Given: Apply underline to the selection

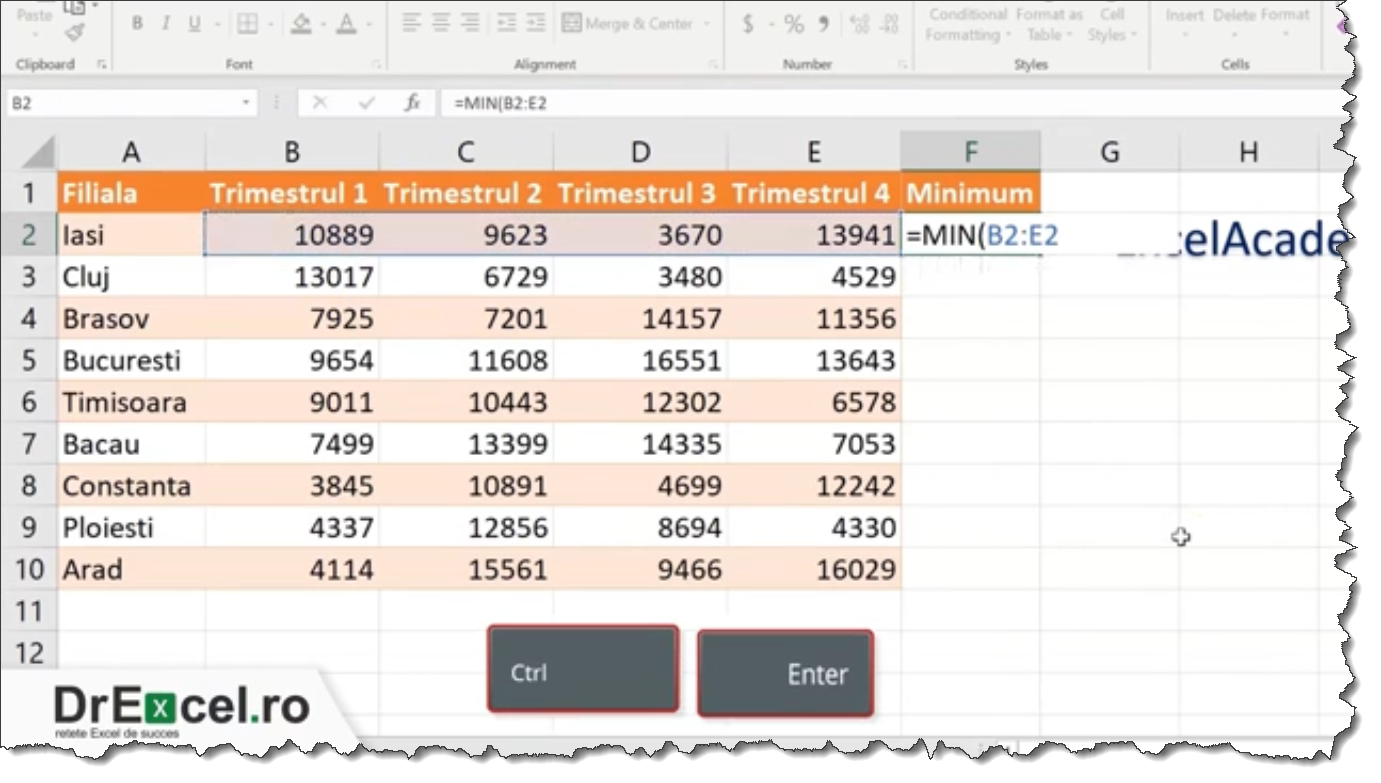Looking at the screenshot, I should (192, 22).
